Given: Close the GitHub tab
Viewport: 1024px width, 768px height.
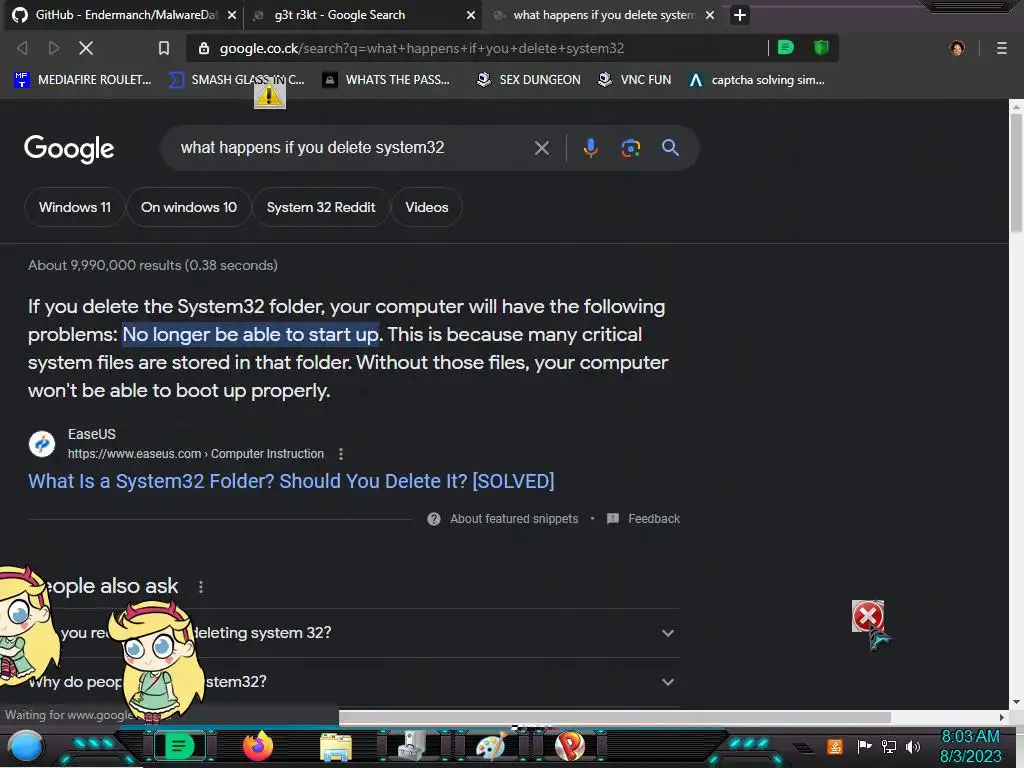Looking at the screenshot, I should pos(231,15).
